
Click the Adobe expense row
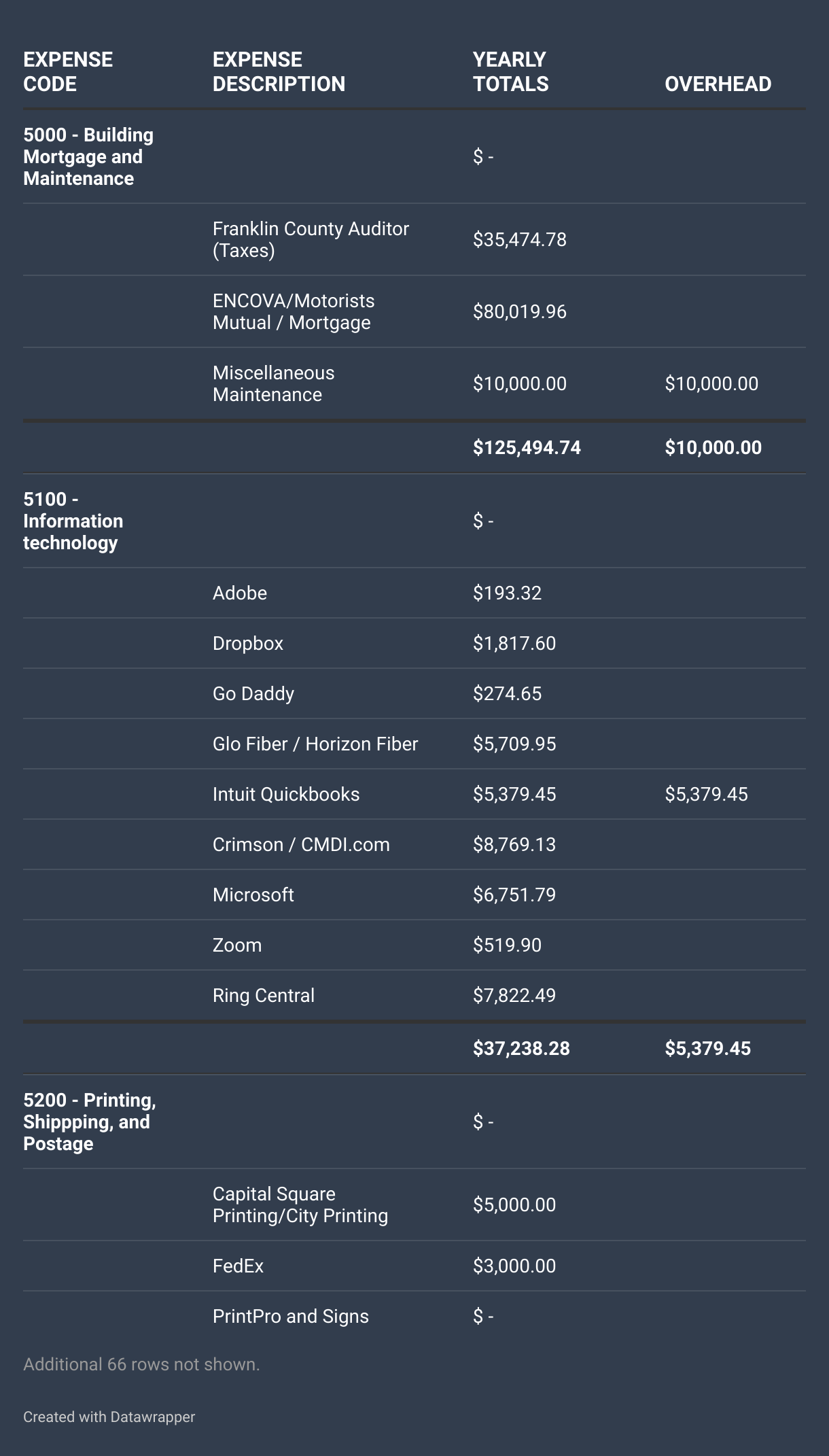240,593
